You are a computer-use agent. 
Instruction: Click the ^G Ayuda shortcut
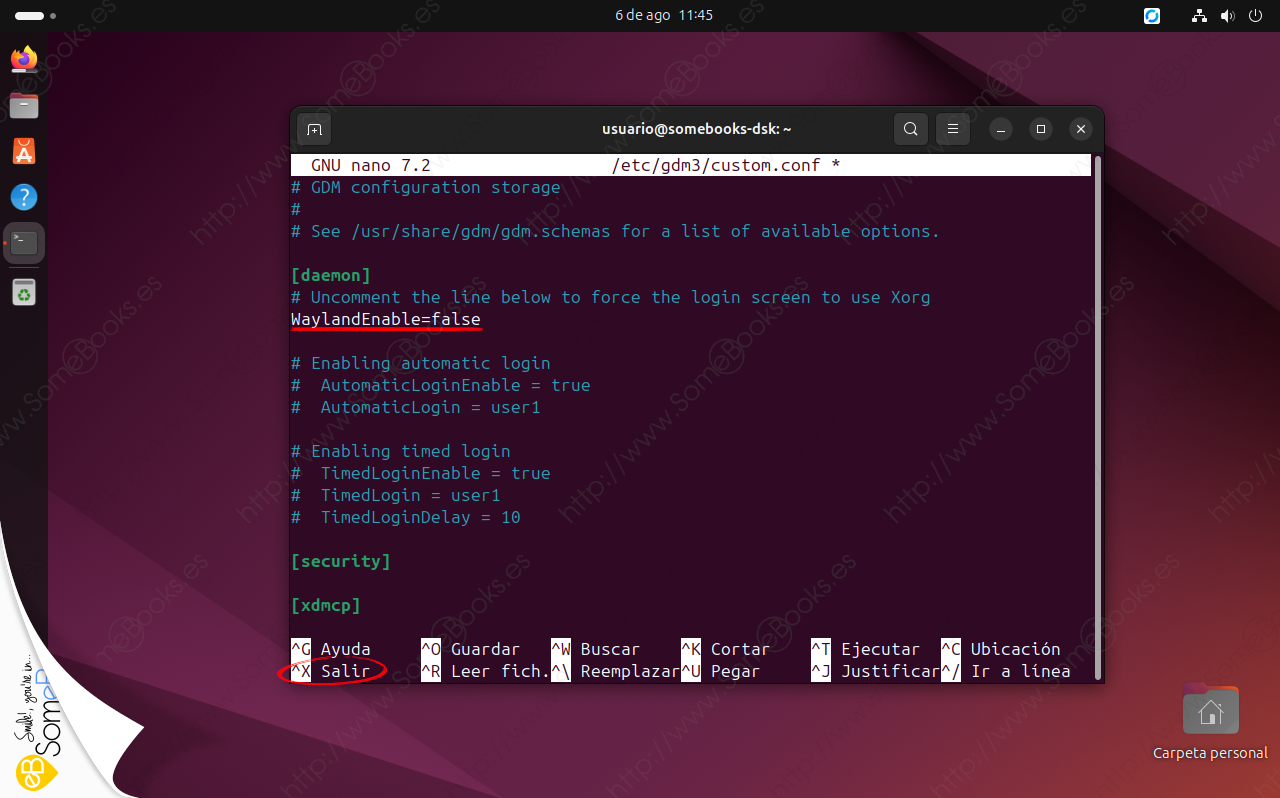pyautogui.click(x=331, y=649)
